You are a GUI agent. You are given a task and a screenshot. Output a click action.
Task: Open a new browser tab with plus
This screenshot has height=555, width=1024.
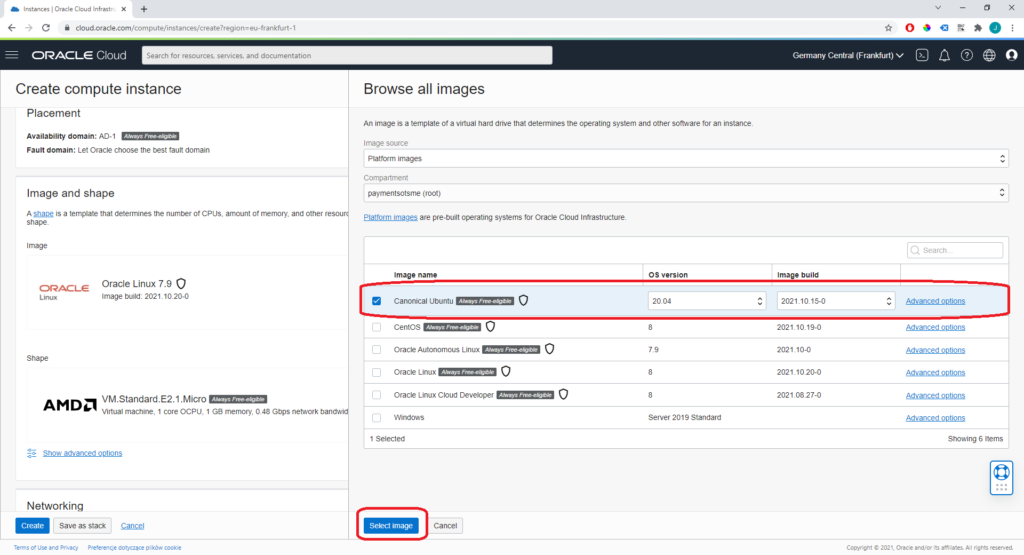pos(144,8)
